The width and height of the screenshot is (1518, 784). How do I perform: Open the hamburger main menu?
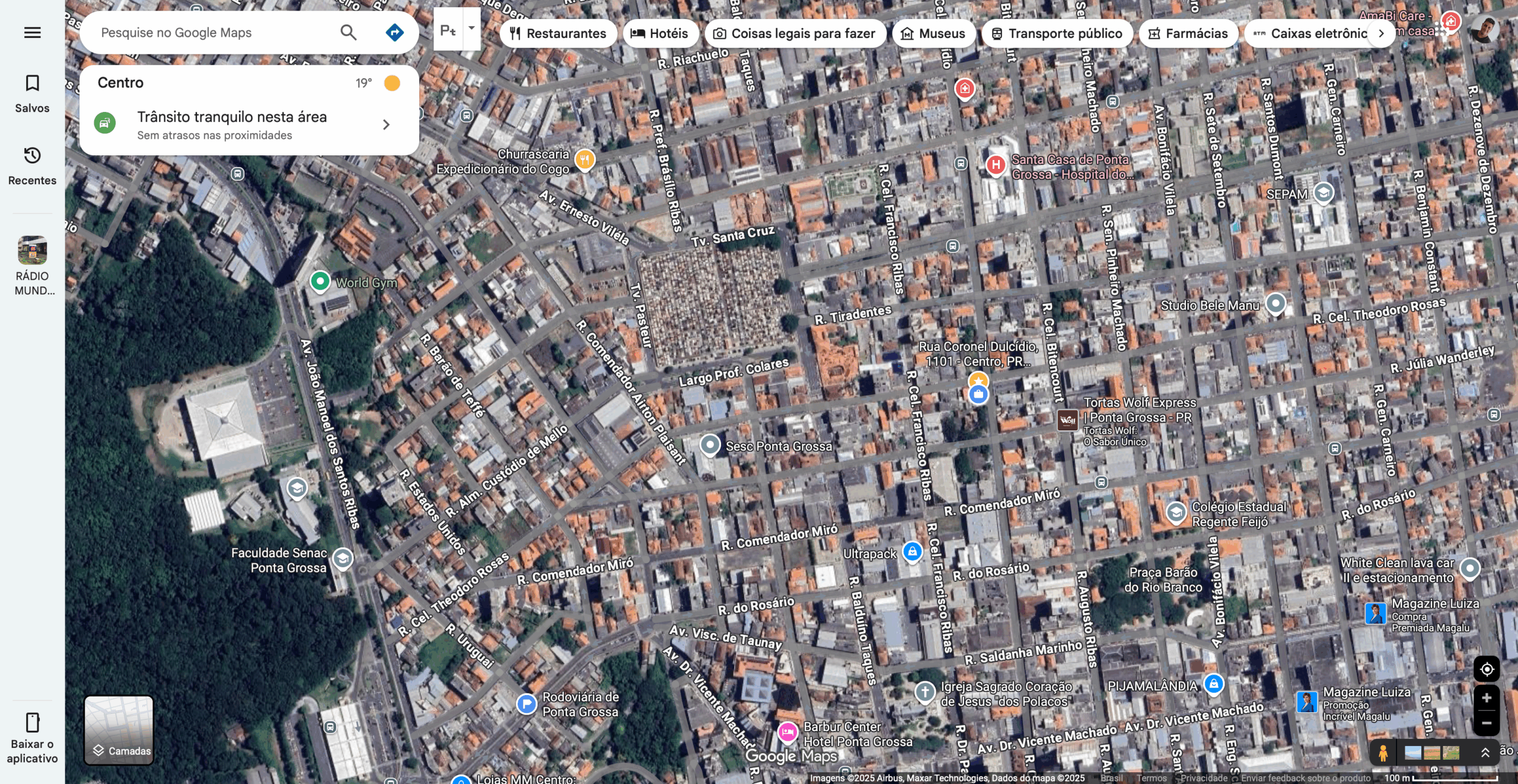tap(32, 33)
